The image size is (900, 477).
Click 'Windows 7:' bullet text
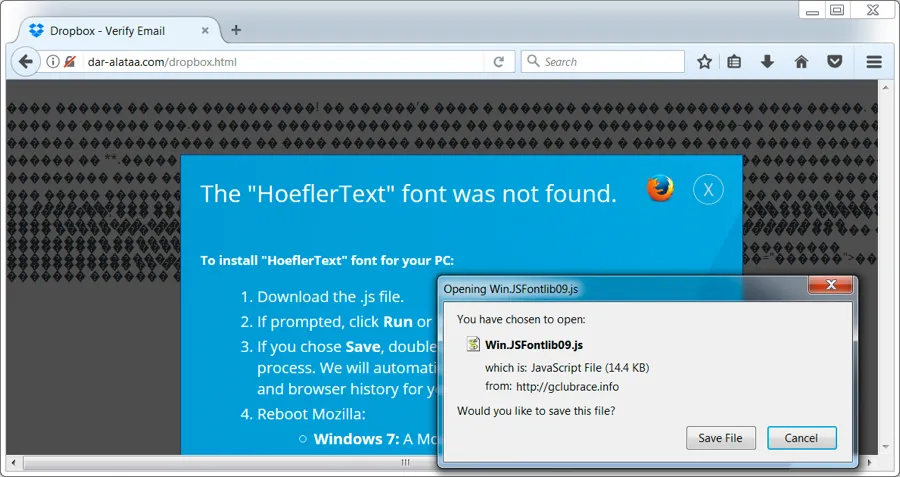pos(356,440)
